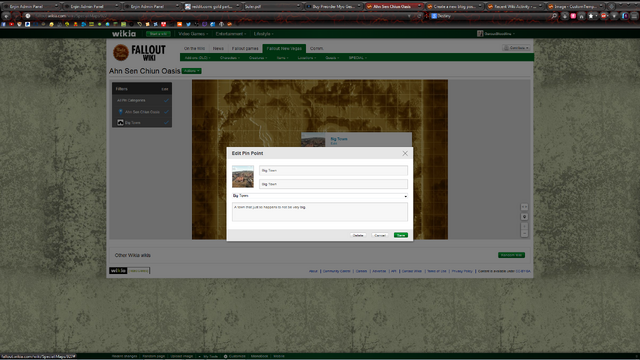Screen dimensions: 640x360
Task: Click the pin name field containing Big Town
Action: click(x=333, y=171)
